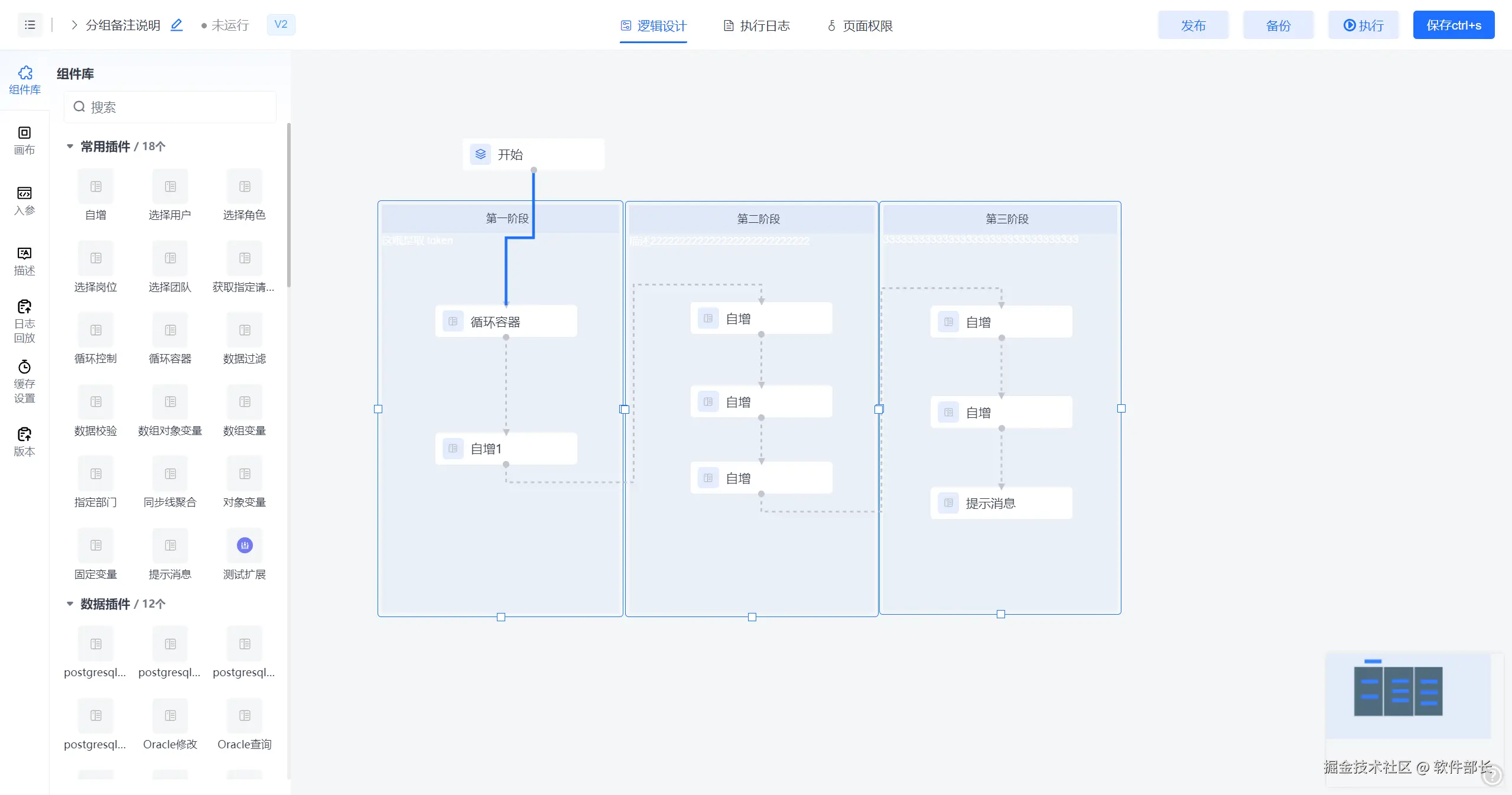Click in the 搜索 search field
1512x795 pixels.
pyautogui.click(x=177, y=107)
